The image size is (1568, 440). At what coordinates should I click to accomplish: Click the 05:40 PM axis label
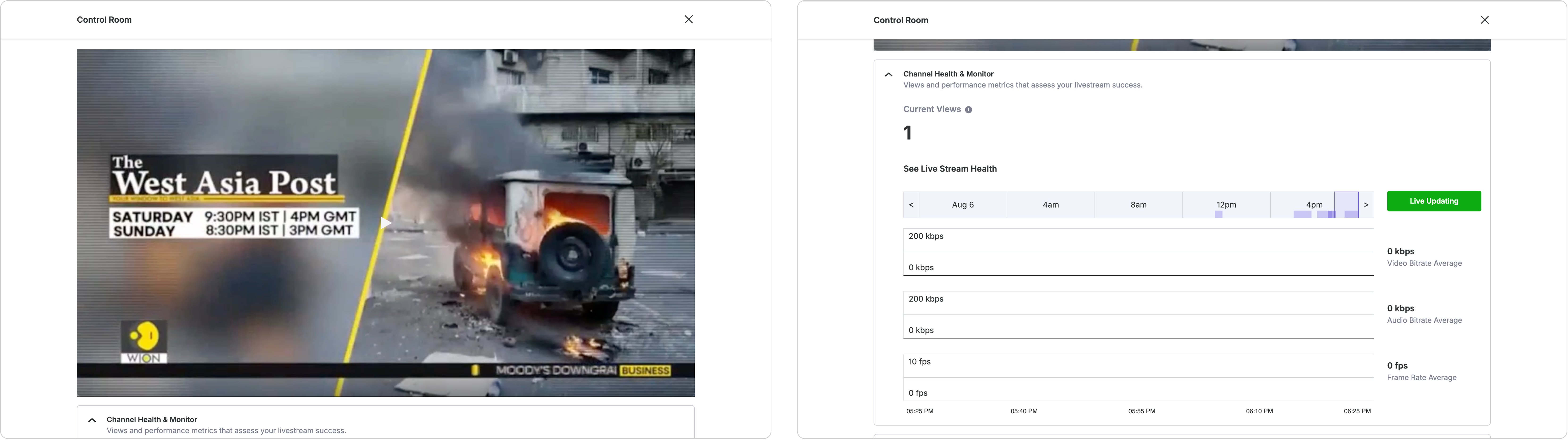(x=1024, y=411)
